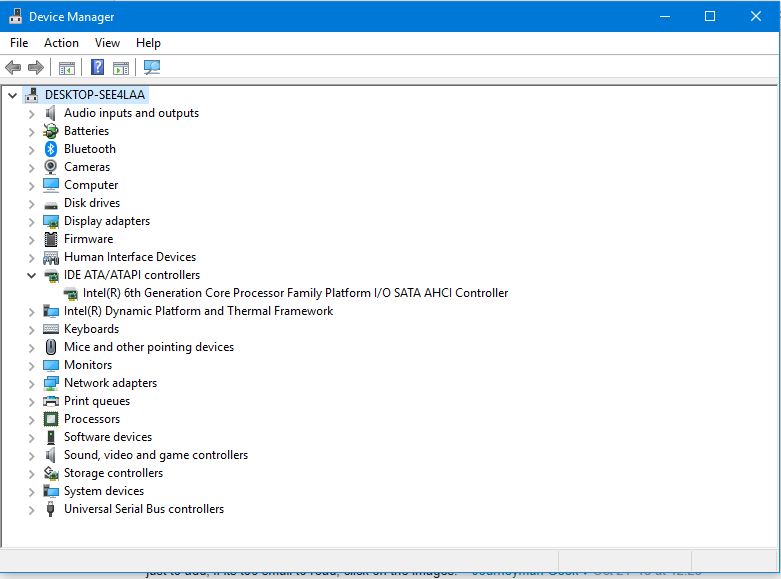Image resolution: width=781 pixels, height=579 pixels.
Task: Click the Processors chip icon
Action: click(x=51, y=419)
